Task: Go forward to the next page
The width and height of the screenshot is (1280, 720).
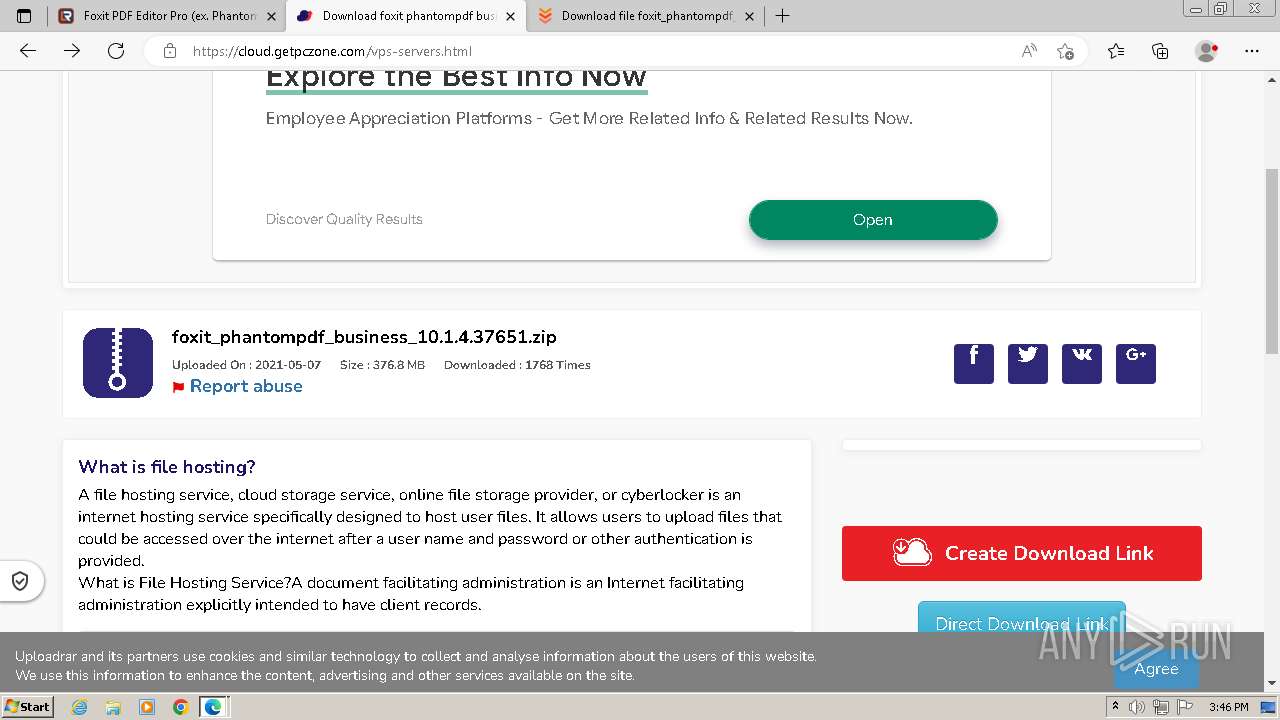Action: point(72,51)
